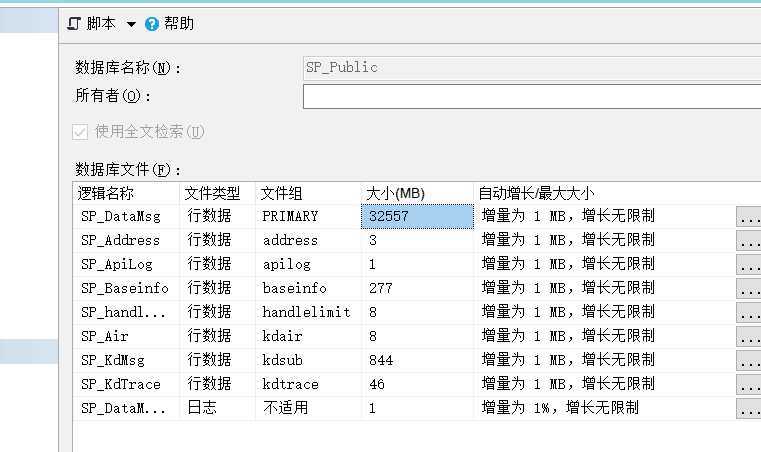761x452 pixels.
Task: Open autogrowth settings for SP_Address row
Action: tap(749, 240)
